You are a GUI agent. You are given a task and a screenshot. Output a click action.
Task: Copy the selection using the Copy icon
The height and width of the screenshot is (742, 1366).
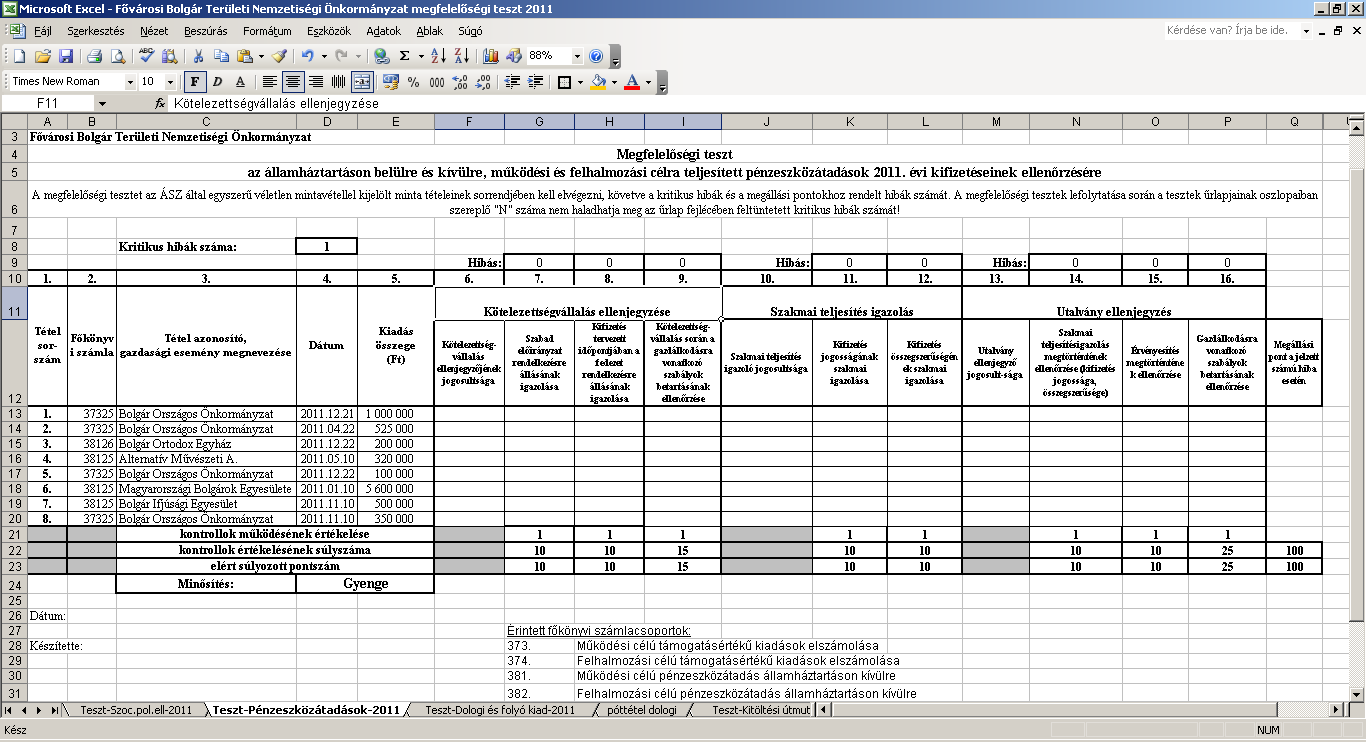pos(222,56)
